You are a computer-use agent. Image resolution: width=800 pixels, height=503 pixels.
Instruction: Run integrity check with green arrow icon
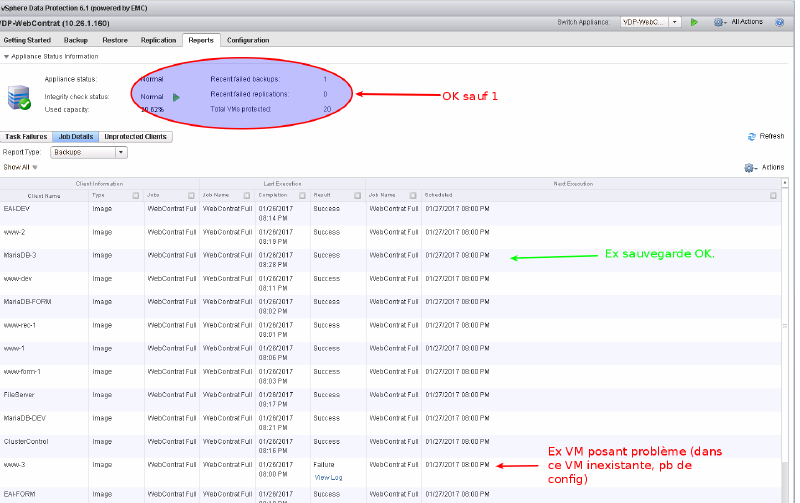[176, 97]
